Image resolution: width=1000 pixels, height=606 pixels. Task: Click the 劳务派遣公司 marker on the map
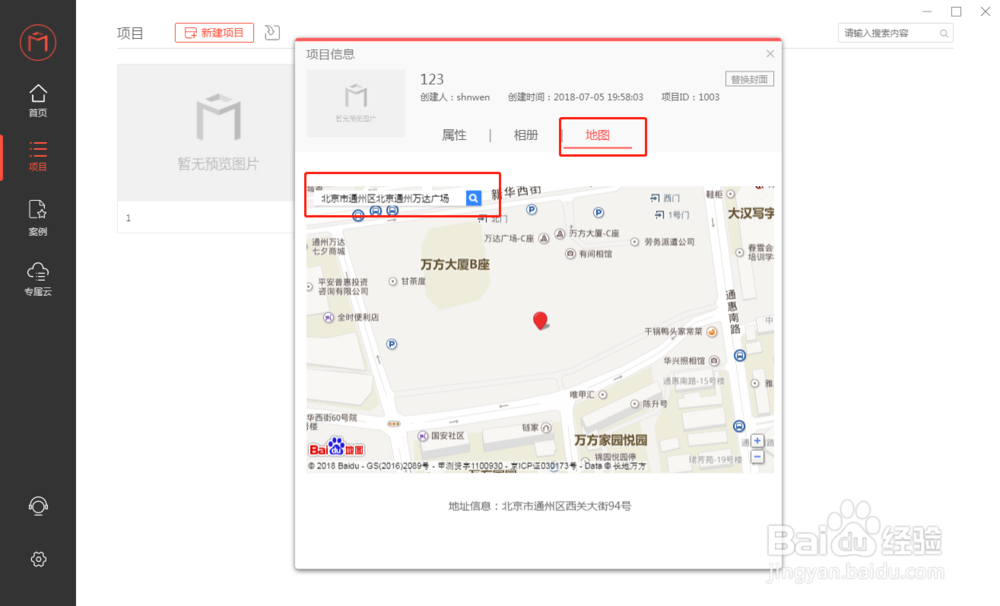(635, 242)
